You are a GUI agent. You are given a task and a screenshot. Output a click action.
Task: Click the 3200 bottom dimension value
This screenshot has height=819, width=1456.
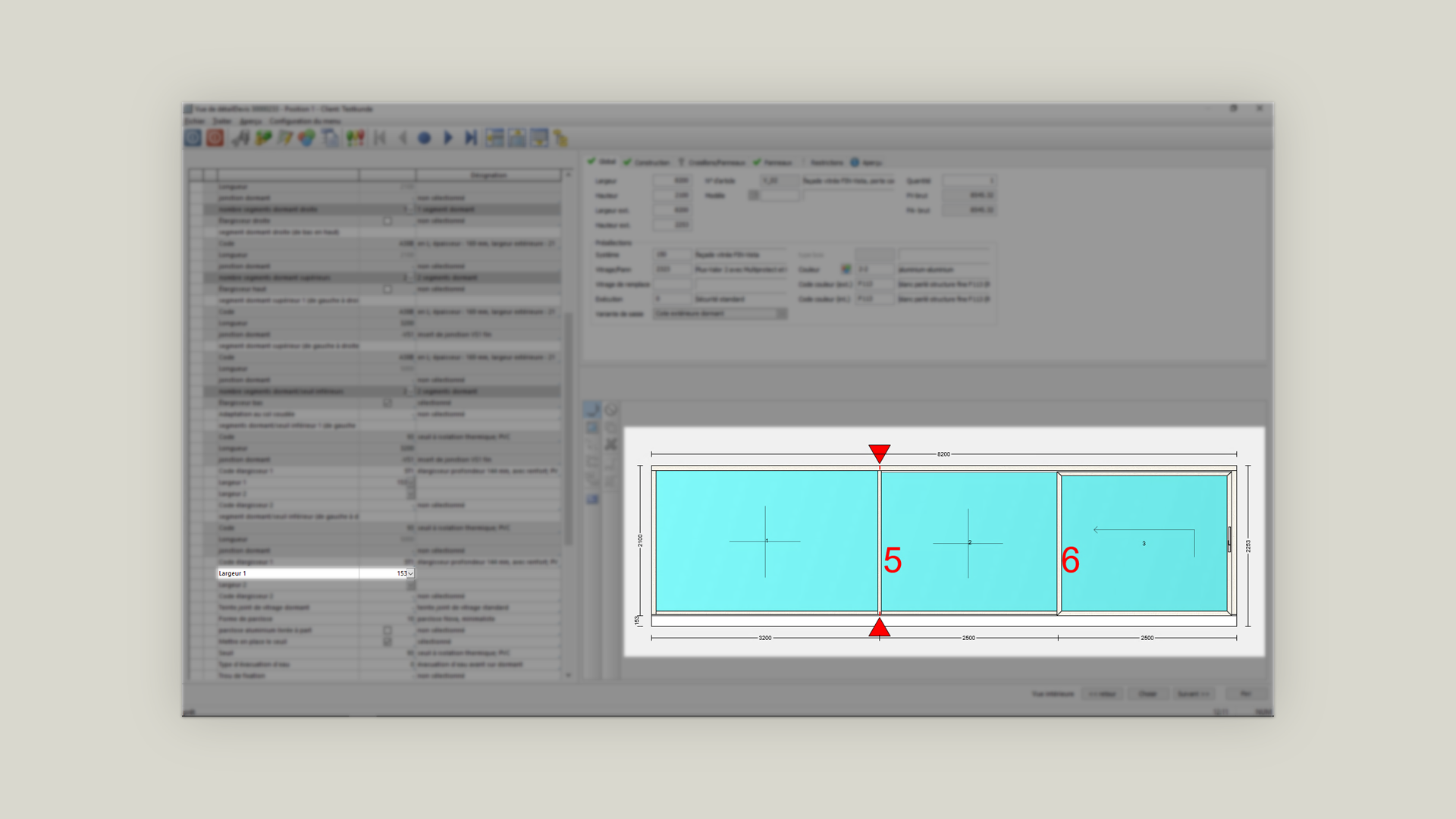765,638
